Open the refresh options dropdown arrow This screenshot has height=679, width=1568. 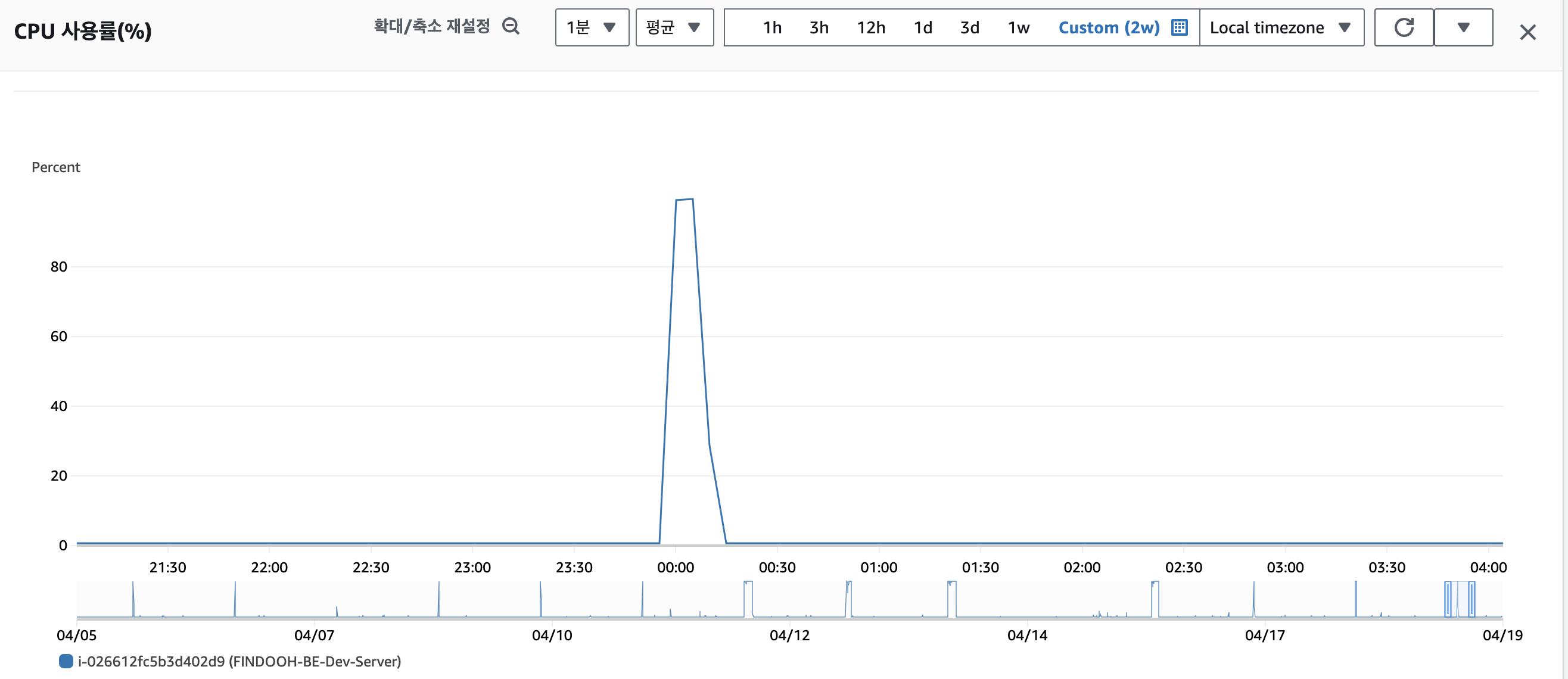coord(1463,27)
